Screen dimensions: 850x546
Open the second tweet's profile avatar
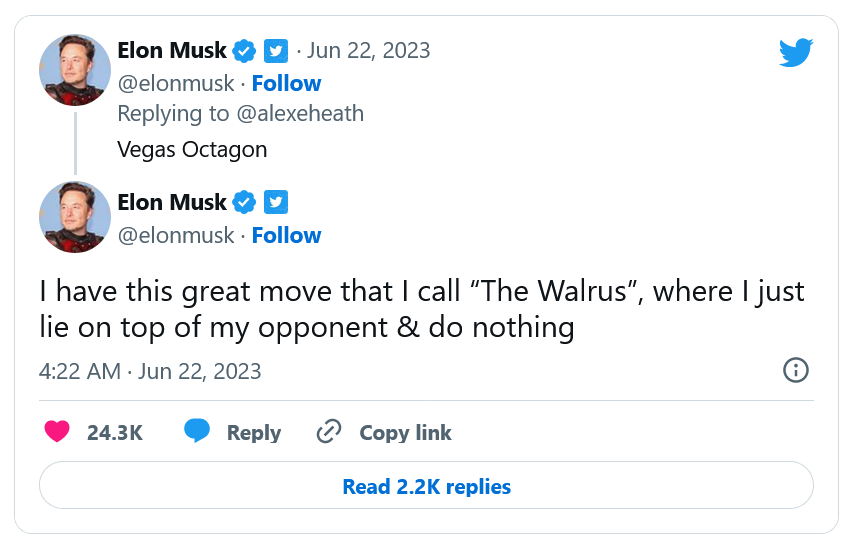coord(75,217)
